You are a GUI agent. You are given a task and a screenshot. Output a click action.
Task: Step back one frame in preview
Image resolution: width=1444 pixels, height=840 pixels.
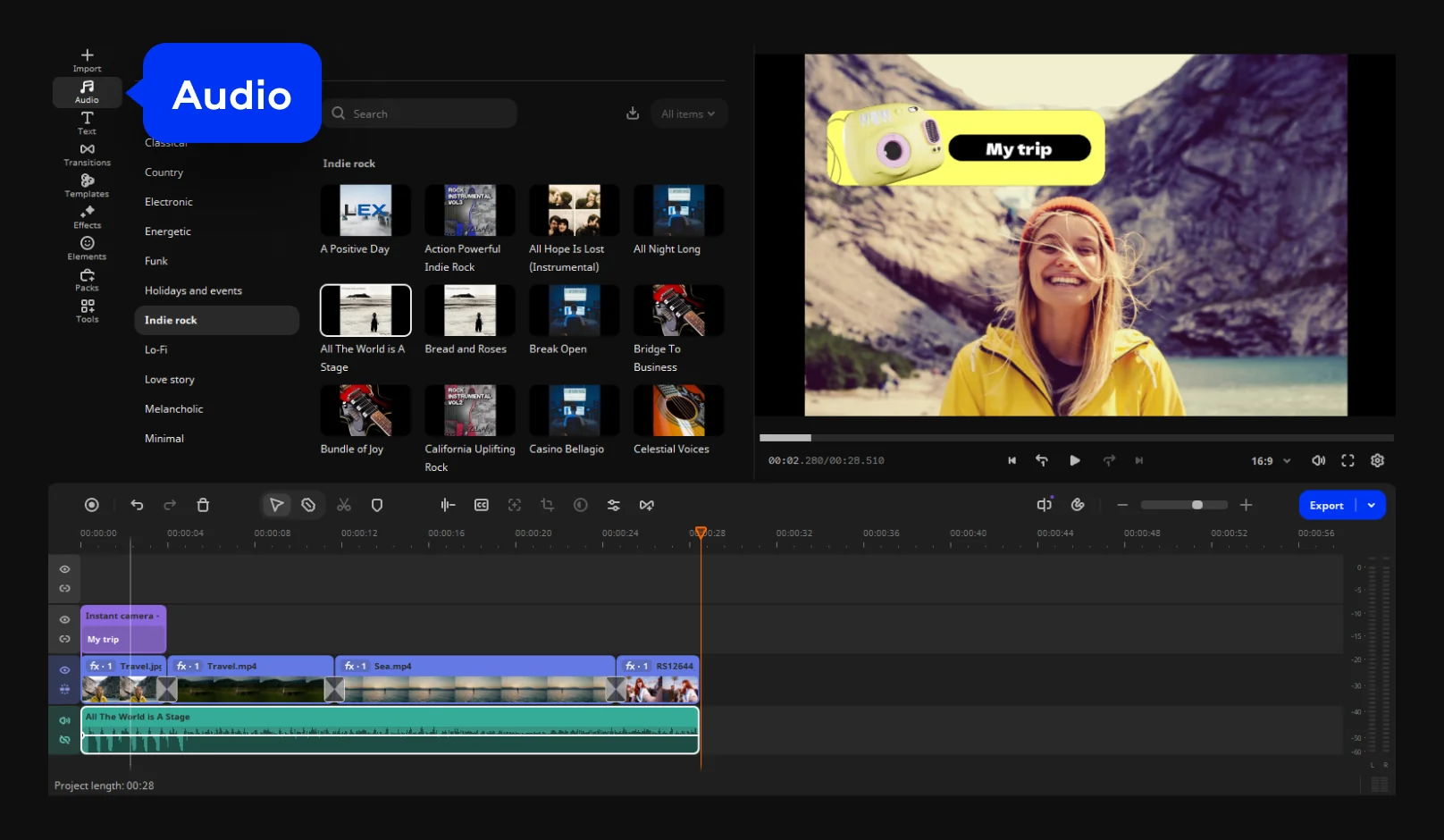click(x=1042, y=460)
